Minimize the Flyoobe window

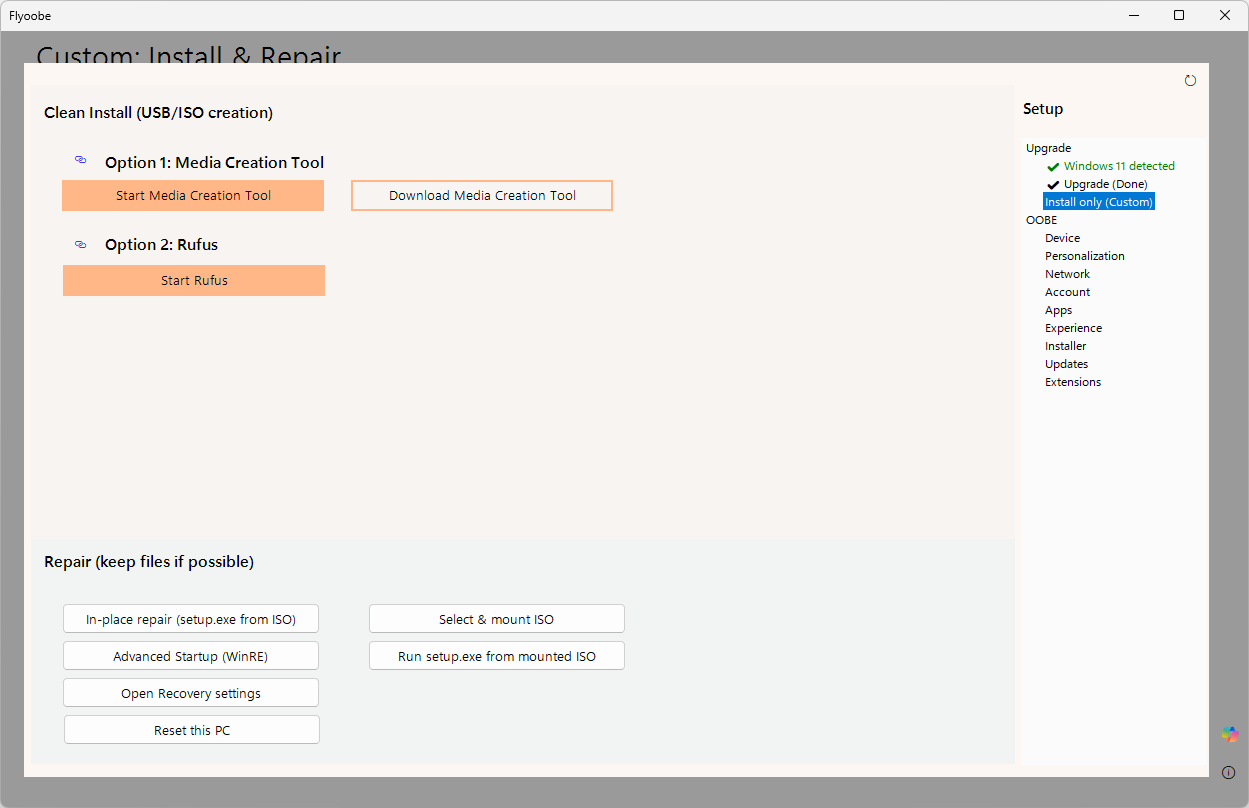[x=1134, y=15]
